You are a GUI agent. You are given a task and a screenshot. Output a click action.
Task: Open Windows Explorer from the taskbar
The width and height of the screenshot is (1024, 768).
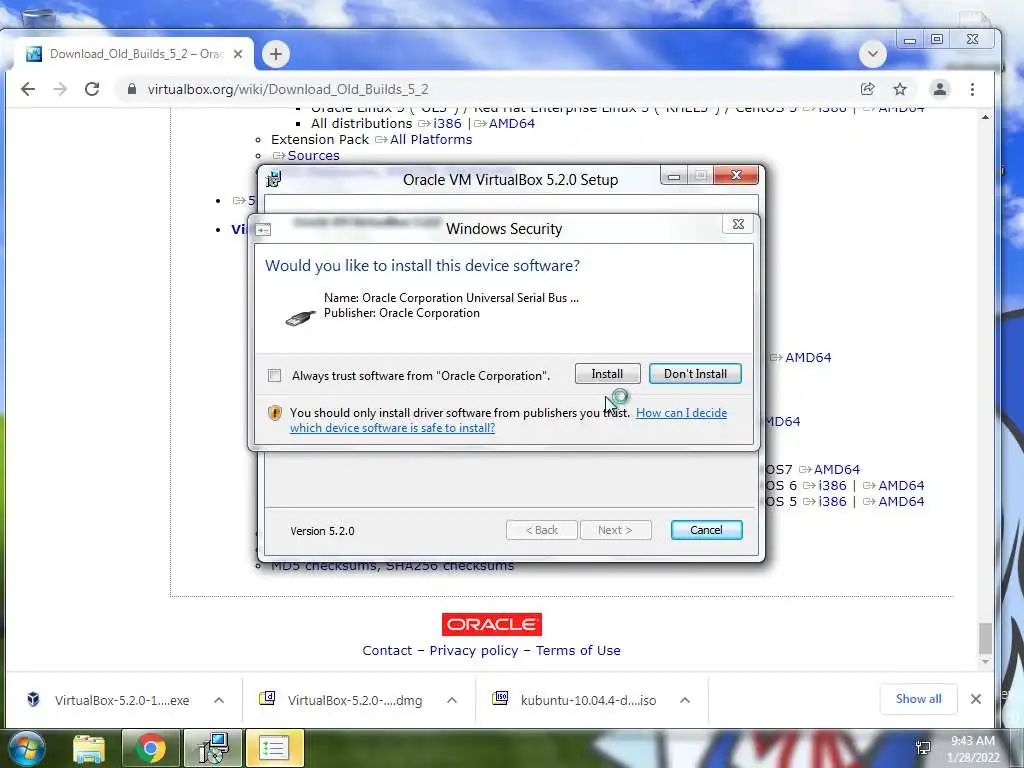coord(89,748)
